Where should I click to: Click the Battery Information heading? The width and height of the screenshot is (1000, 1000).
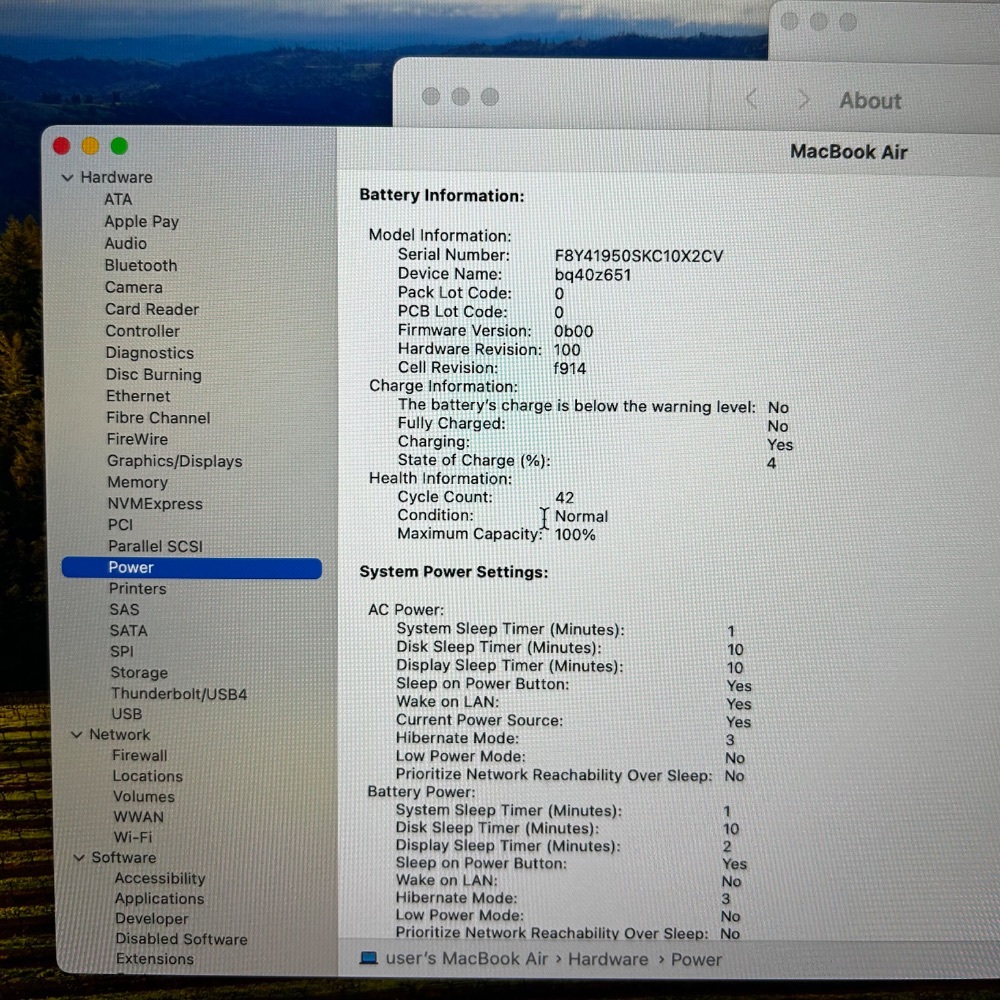pyautogui.click(x=441, y=196)
